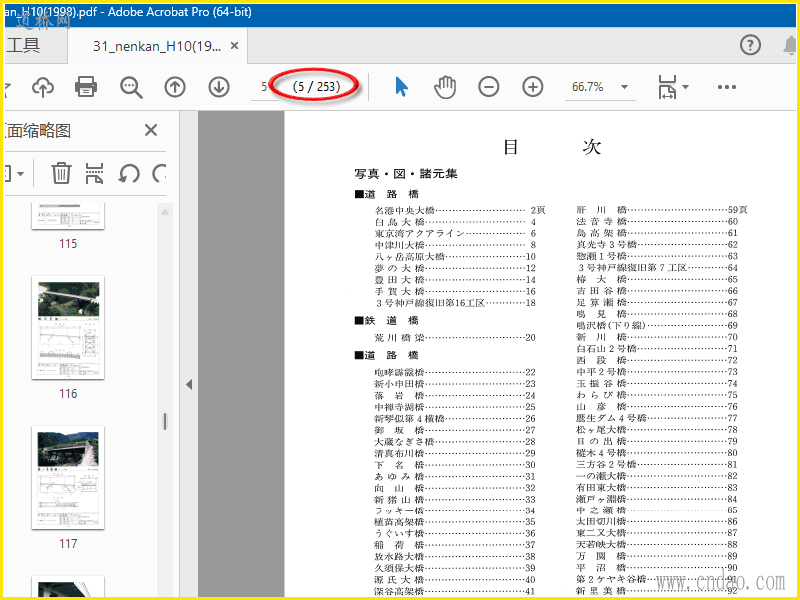
Task: Click the 放水路大橋 contents entry
Action: [455, 557]
